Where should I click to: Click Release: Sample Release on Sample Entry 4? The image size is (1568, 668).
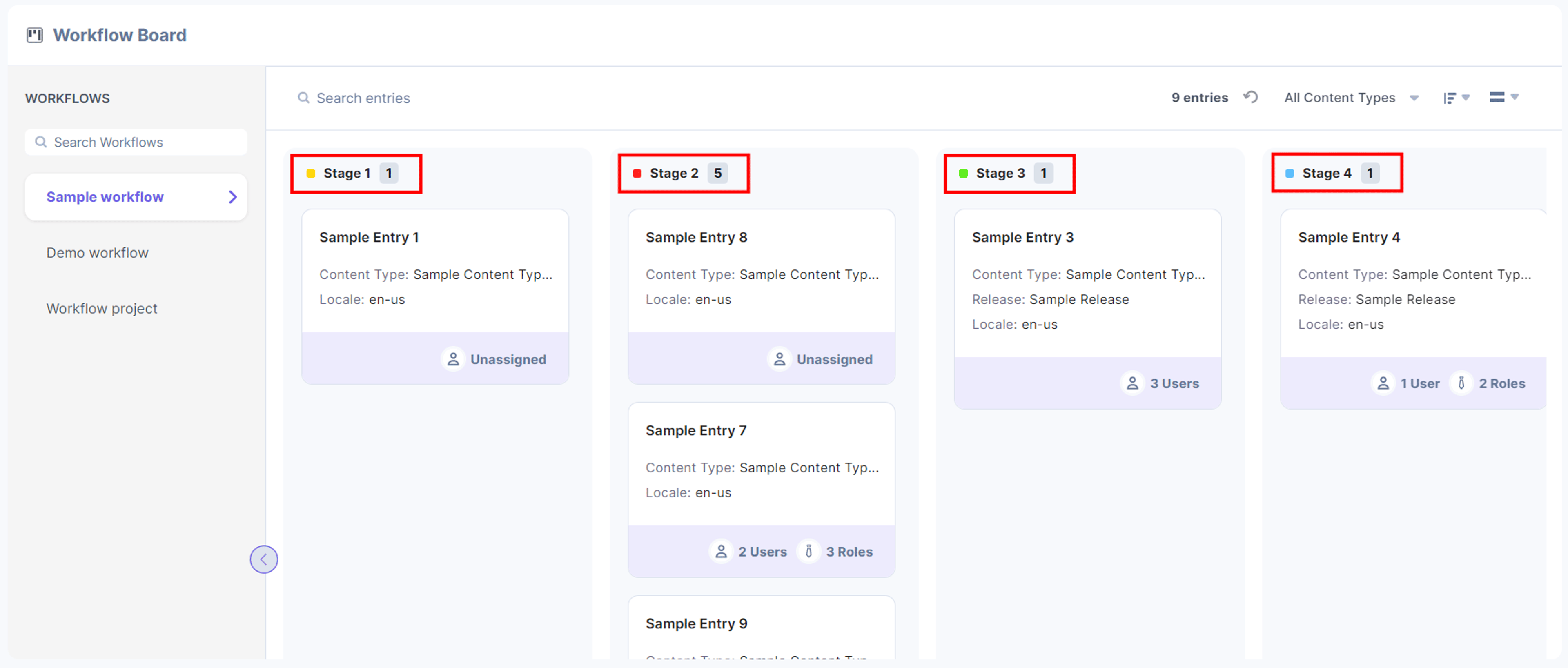coord(1376,300)
